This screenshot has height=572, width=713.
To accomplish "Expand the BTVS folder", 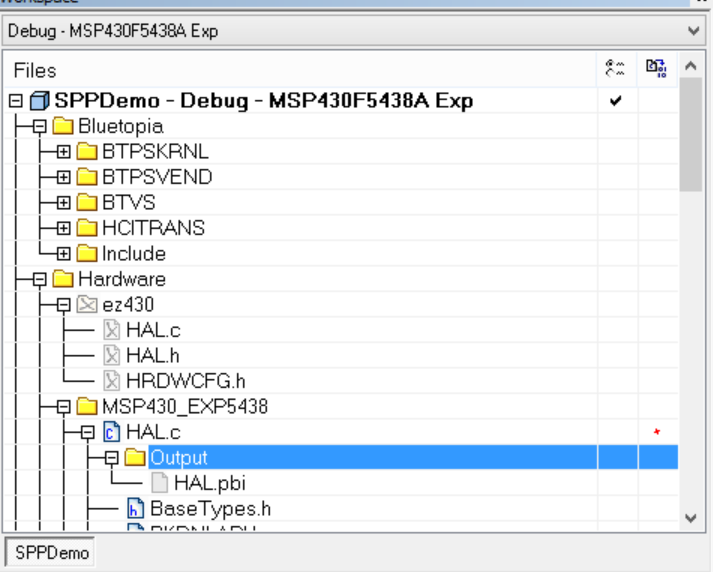I will [x=64, y=203].
